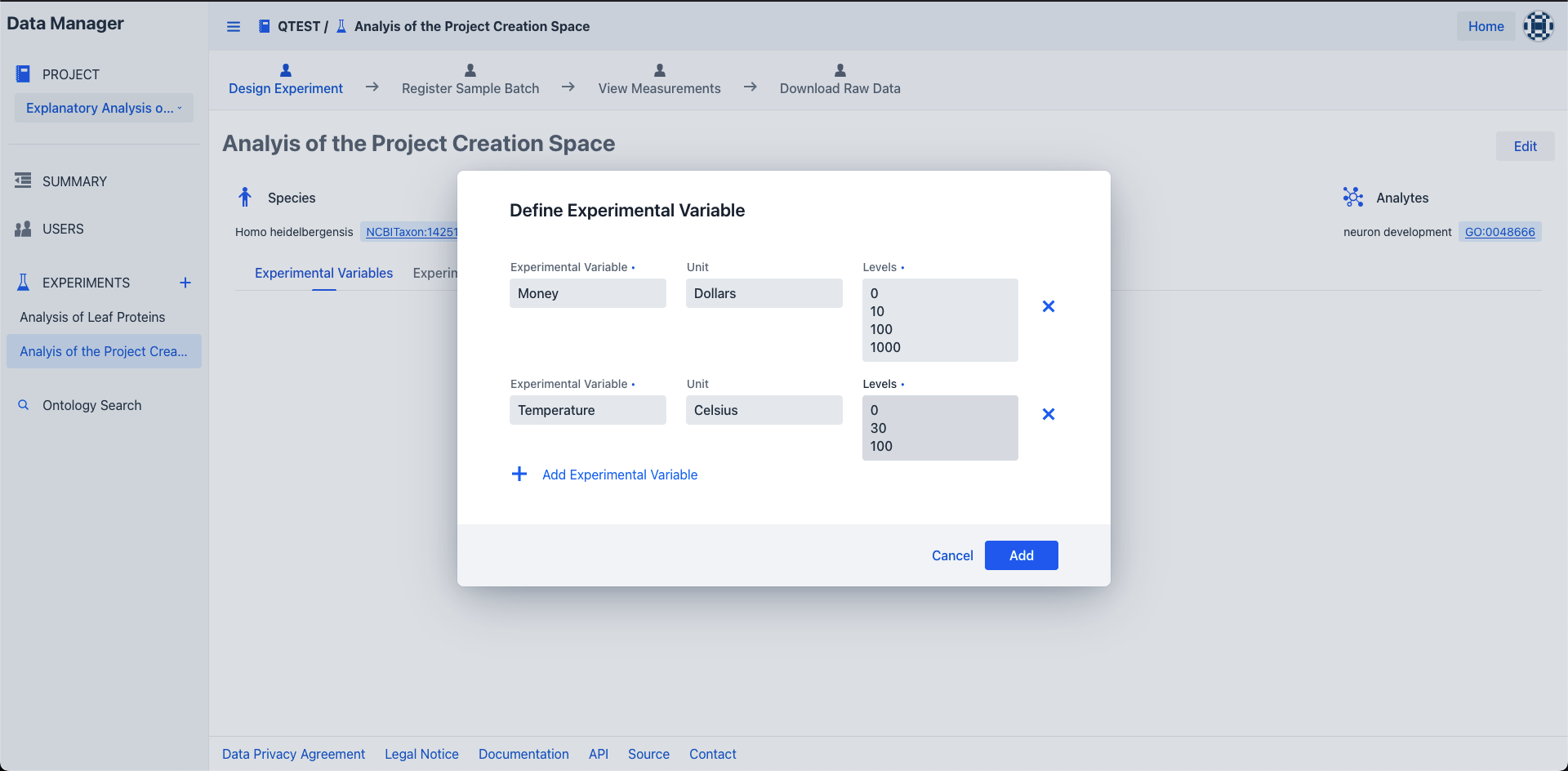Click the plus icon next to EXPERIMENTS
Image resolution: width=1568 pixels, height=771 pixels.
(x=185, y=283)
